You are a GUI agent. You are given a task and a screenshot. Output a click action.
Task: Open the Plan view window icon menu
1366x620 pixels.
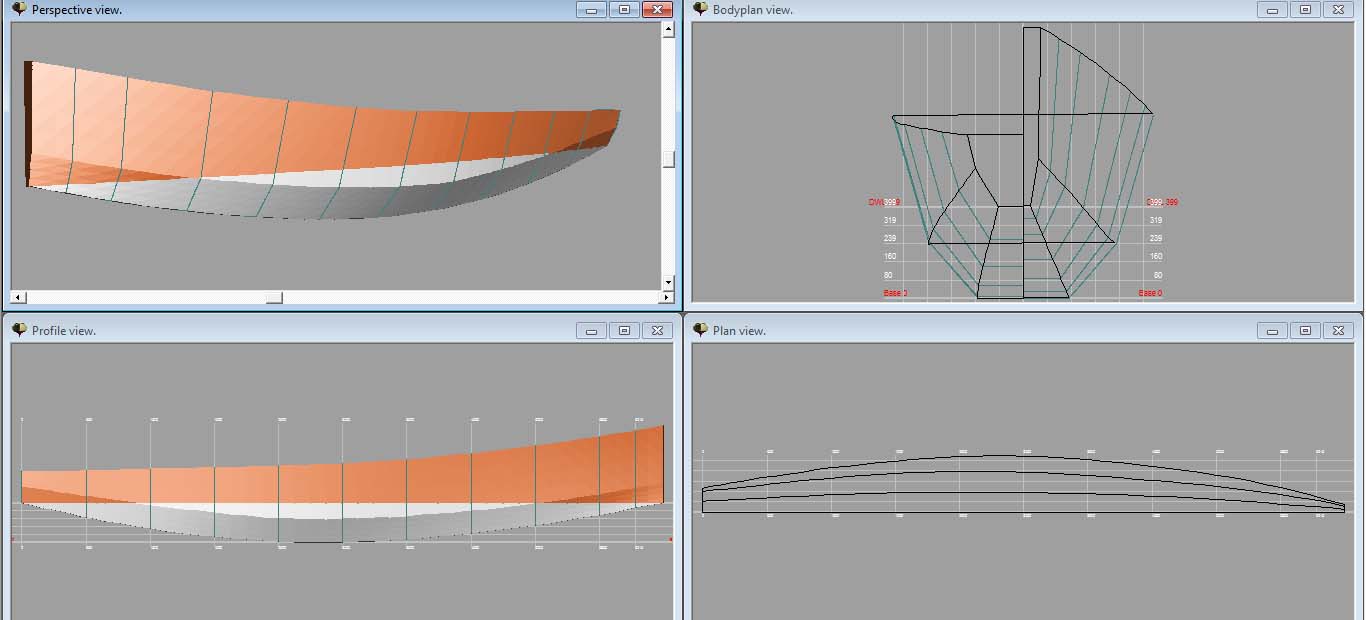[x=700, y=330]
